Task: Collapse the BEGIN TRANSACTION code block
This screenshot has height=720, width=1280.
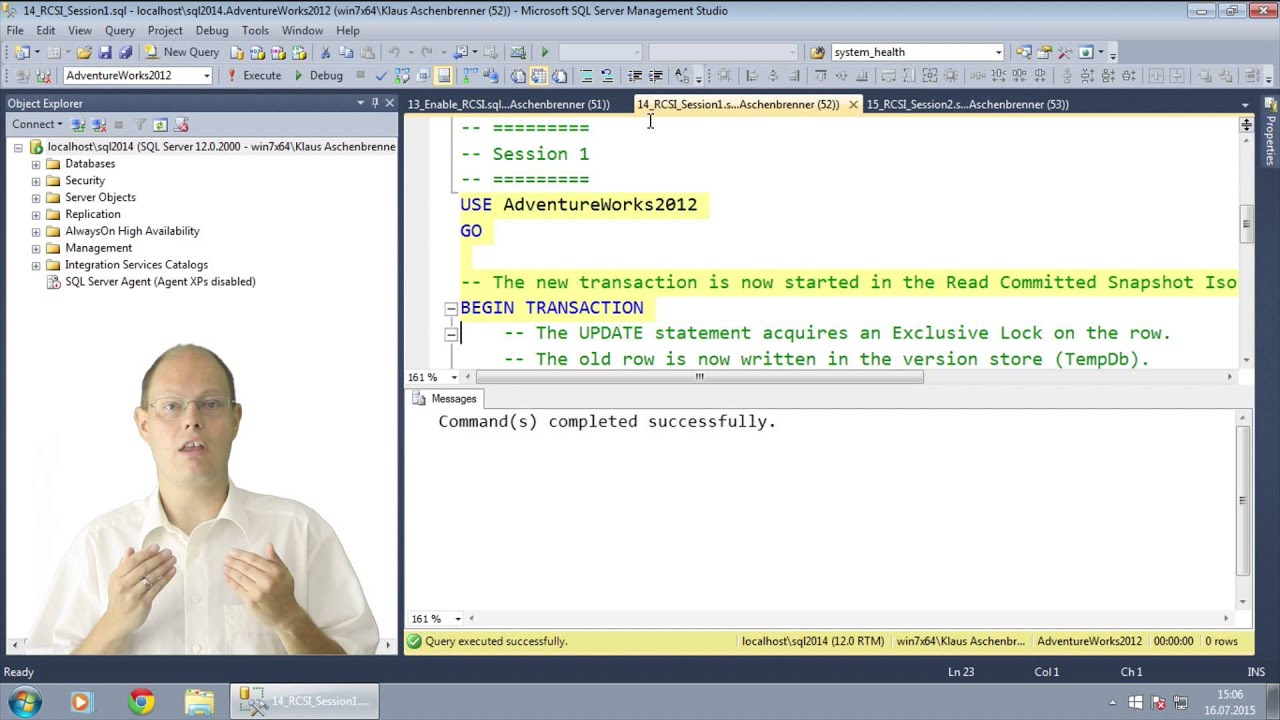Action: tap(451, 309)
